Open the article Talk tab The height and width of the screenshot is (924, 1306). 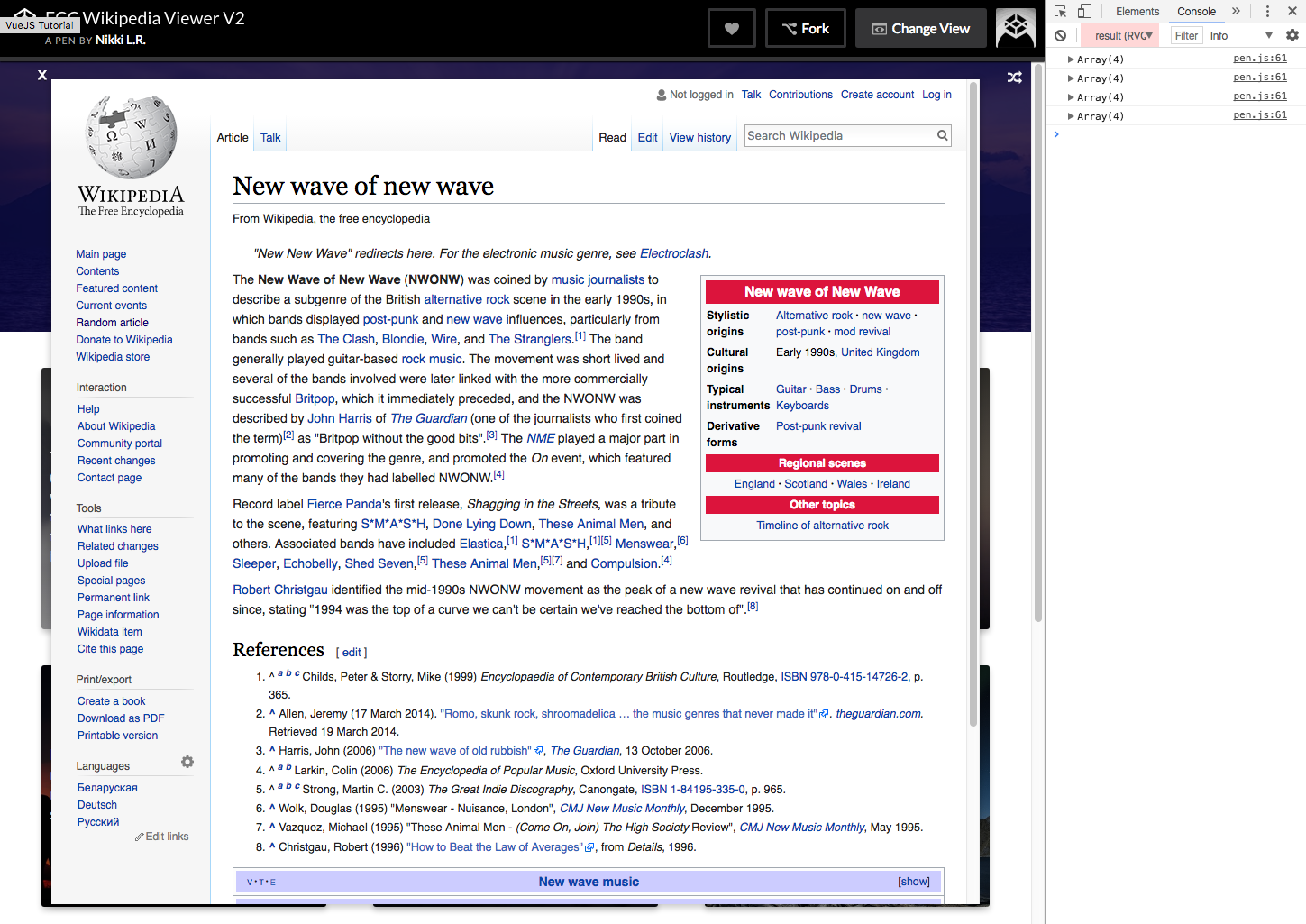270,138
